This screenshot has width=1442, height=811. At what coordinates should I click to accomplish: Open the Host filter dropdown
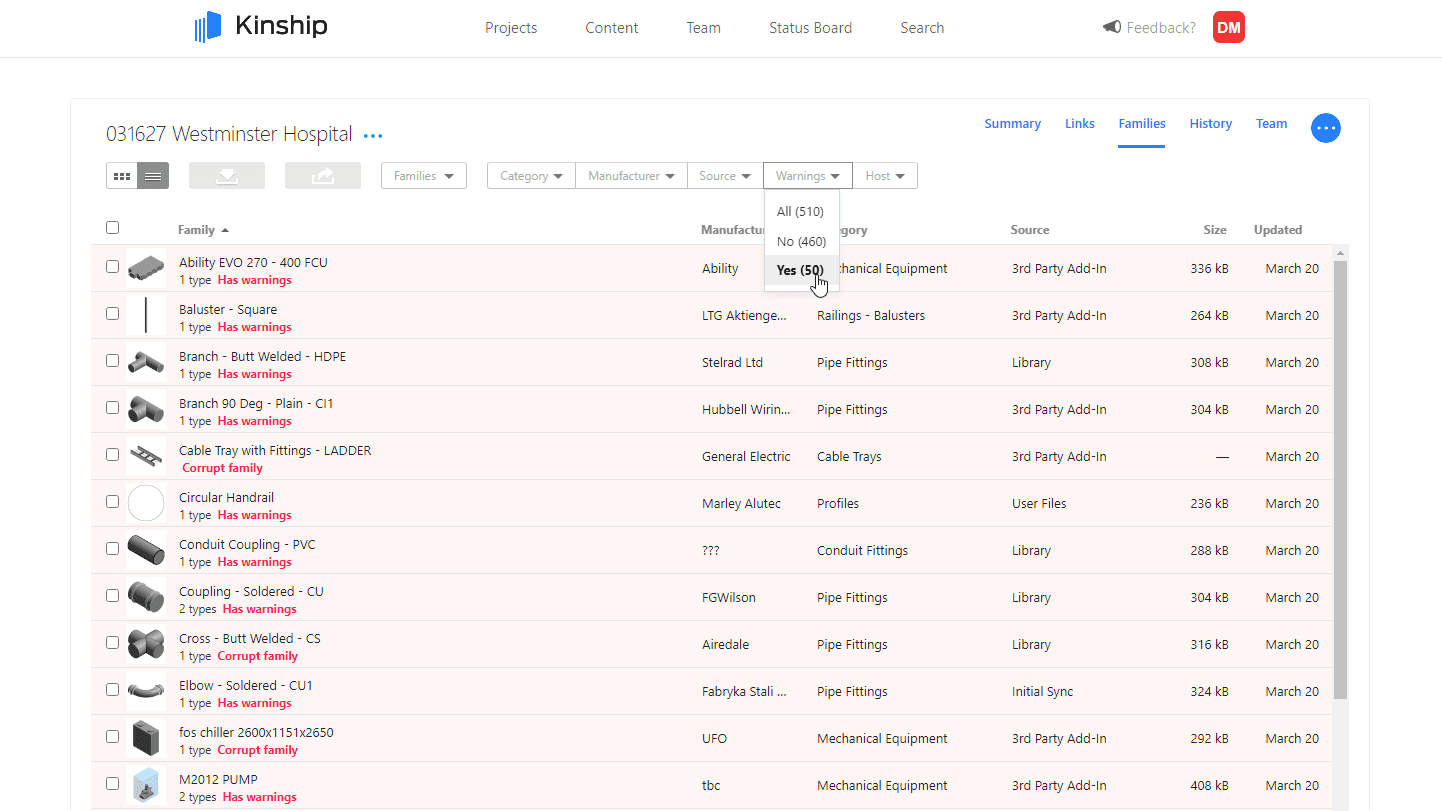point(885,175)
